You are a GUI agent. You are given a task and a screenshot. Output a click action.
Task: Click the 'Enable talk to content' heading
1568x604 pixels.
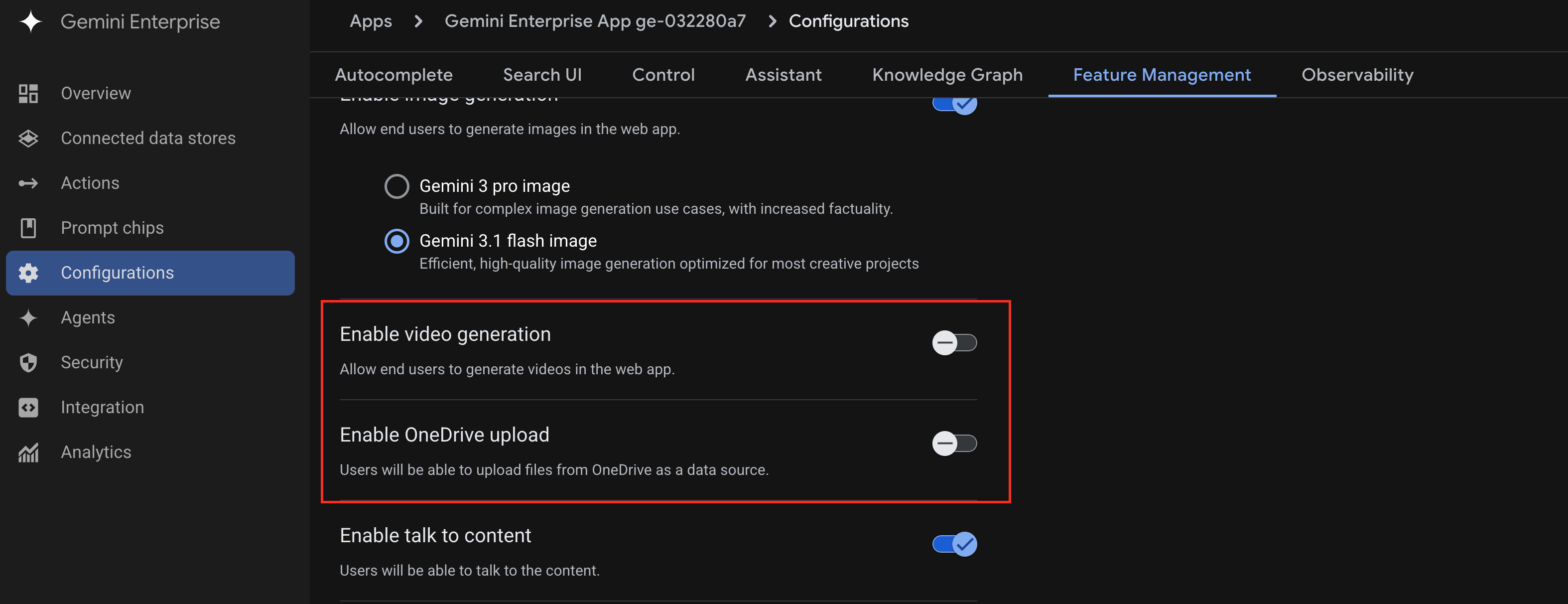(x=435, y=535)
